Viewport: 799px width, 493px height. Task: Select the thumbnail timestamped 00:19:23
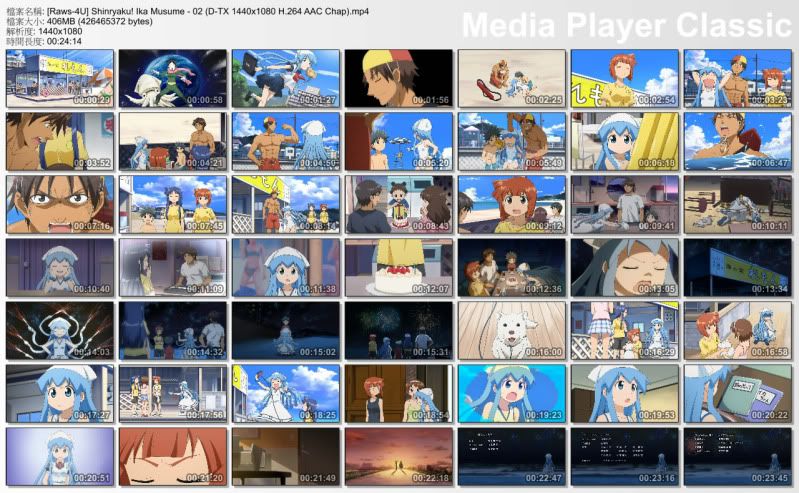512,393
